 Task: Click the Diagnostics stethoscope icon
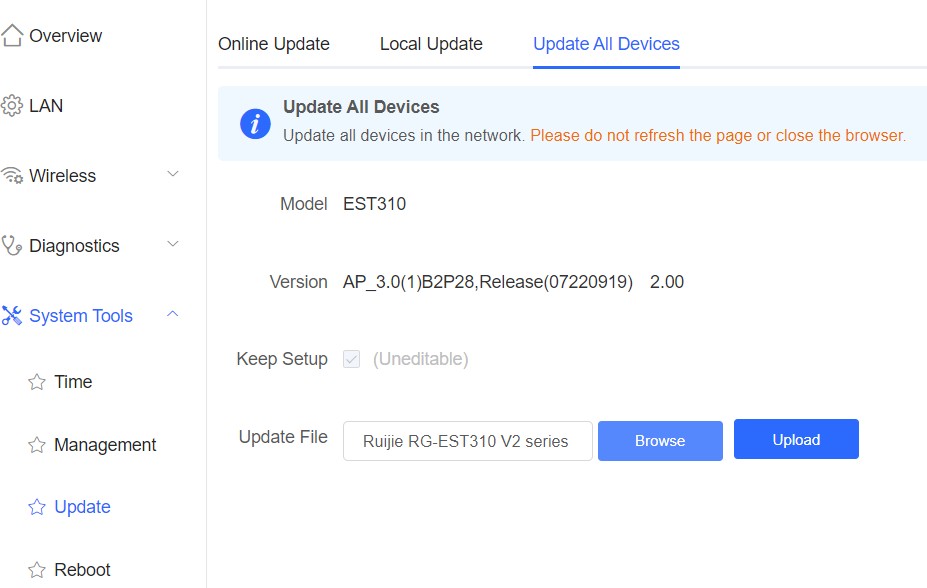(x=12, y=245)
